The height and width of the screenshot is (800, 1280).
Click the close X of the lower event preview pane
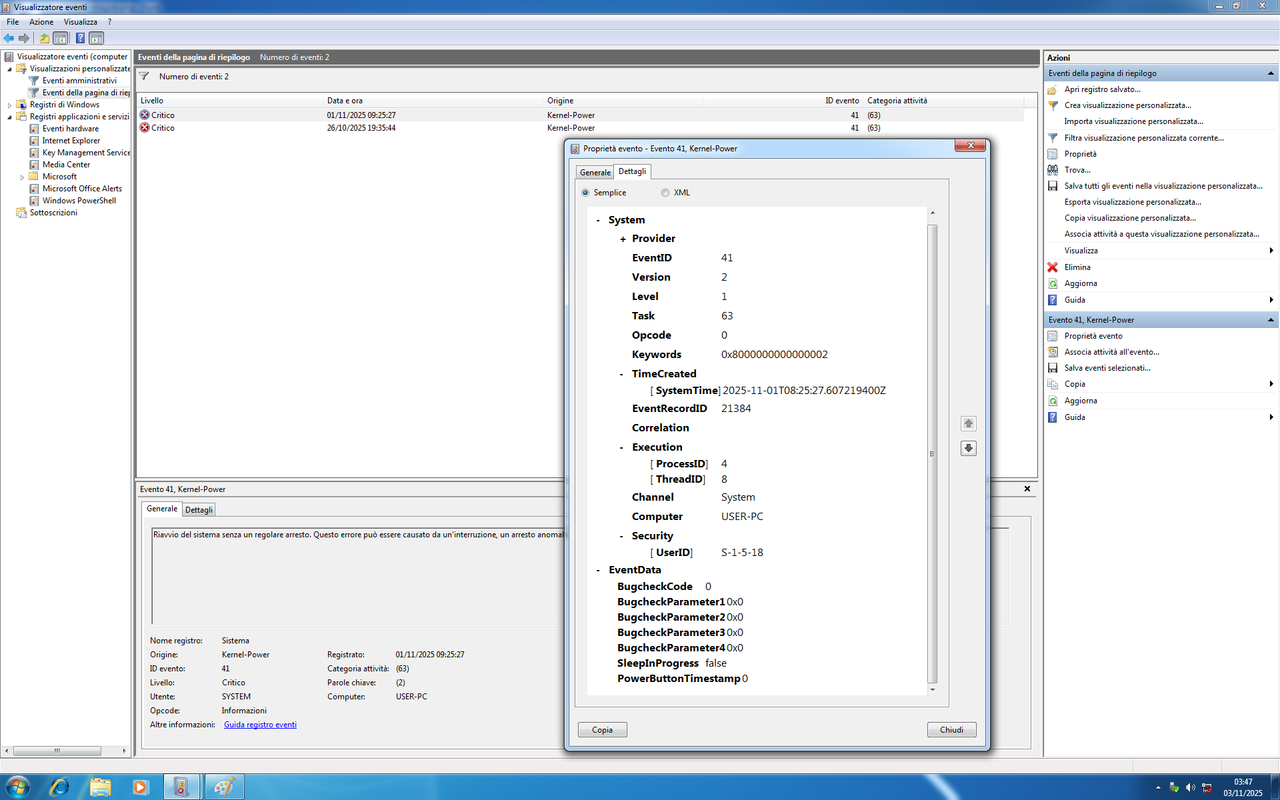point(1027,489)
